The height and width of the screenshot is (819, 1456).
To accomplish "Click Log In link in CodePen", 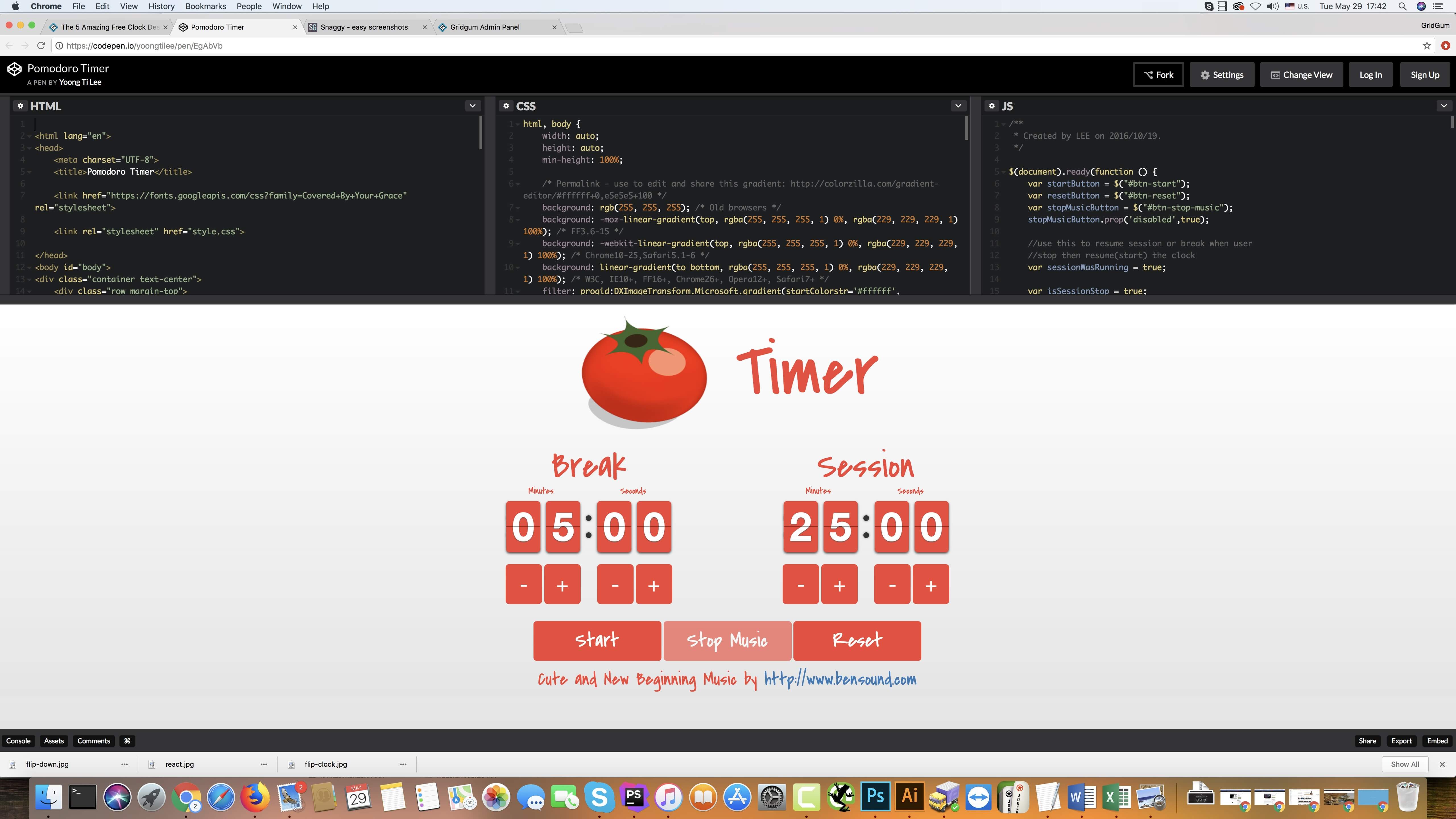I will (x=1371, y=74).
